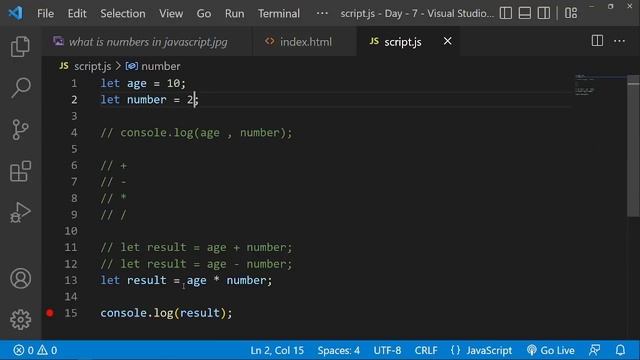
Task: Open the Terminal menu
Action: [279, 13]
